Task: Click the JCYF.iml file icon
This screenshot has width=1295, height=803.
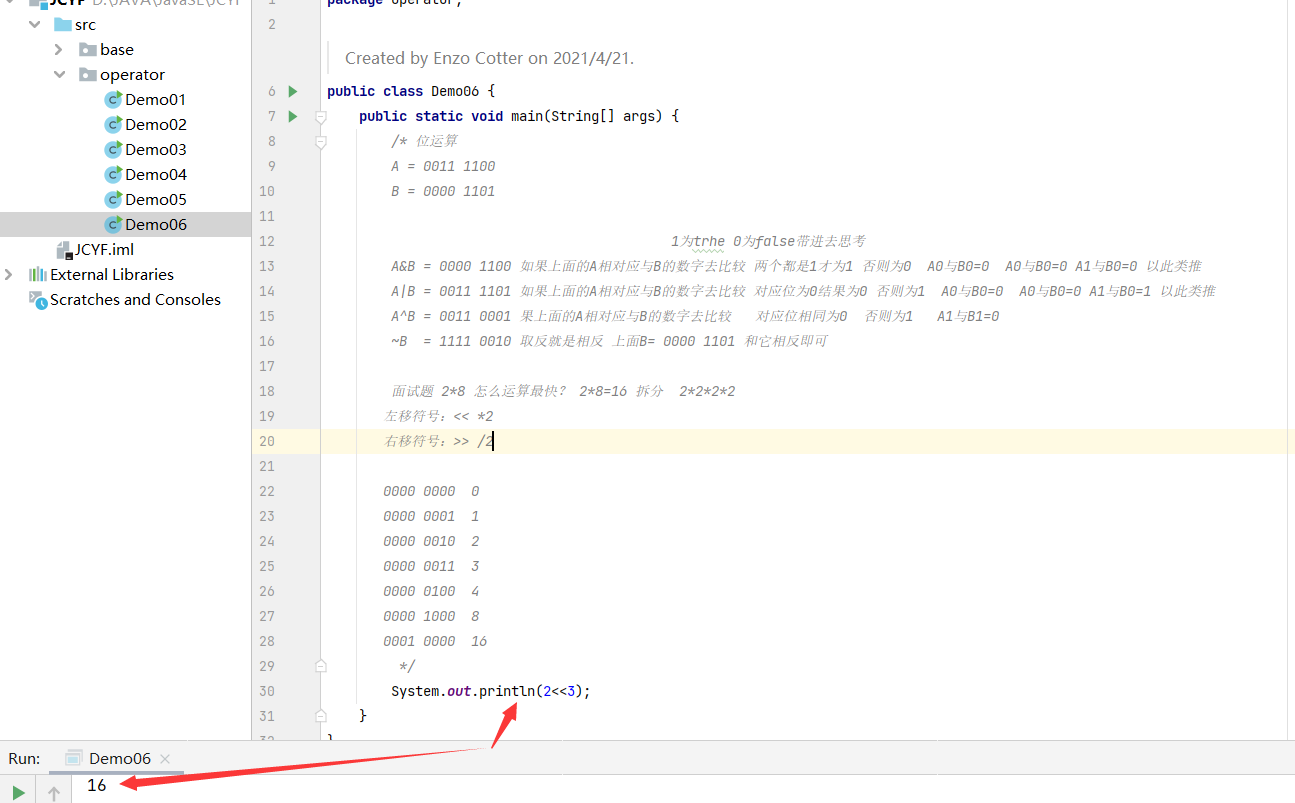Action: [63, 249]
